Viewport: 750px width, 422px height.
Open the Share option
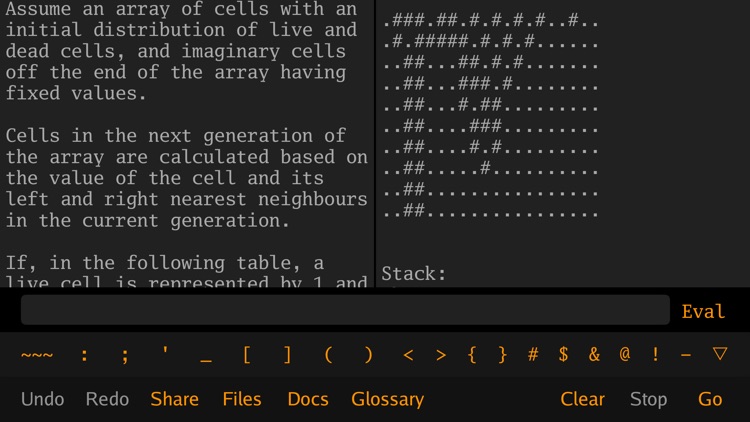(x=175, y=399)
